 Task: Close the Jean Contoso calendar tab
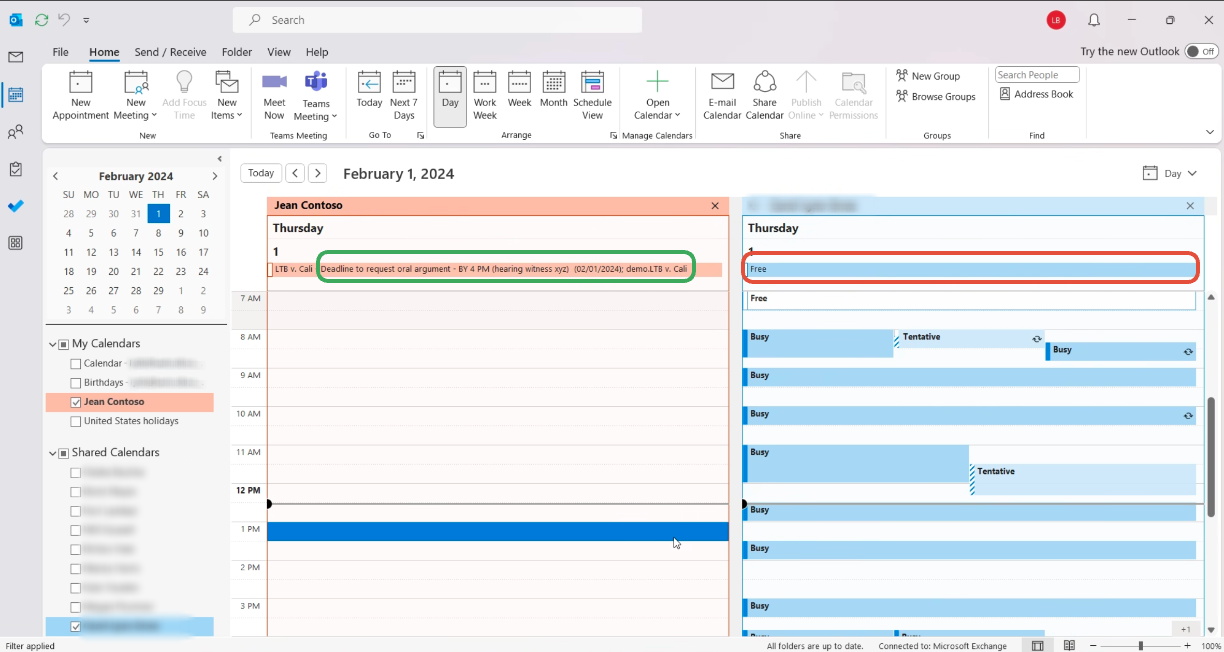click(x=715, y=206)
